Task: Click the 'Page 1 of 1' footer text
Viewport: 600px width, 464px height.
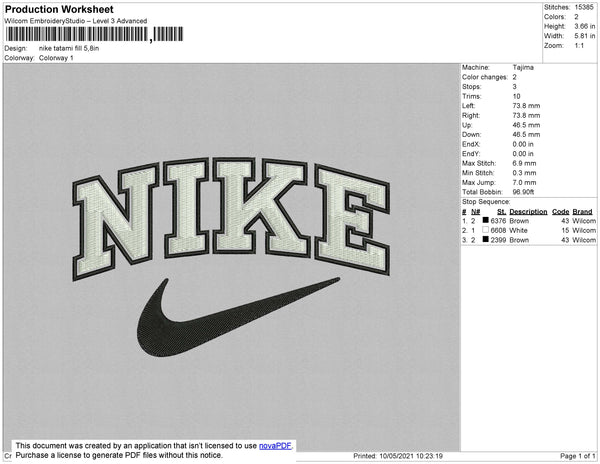Action: pos(578,456)
